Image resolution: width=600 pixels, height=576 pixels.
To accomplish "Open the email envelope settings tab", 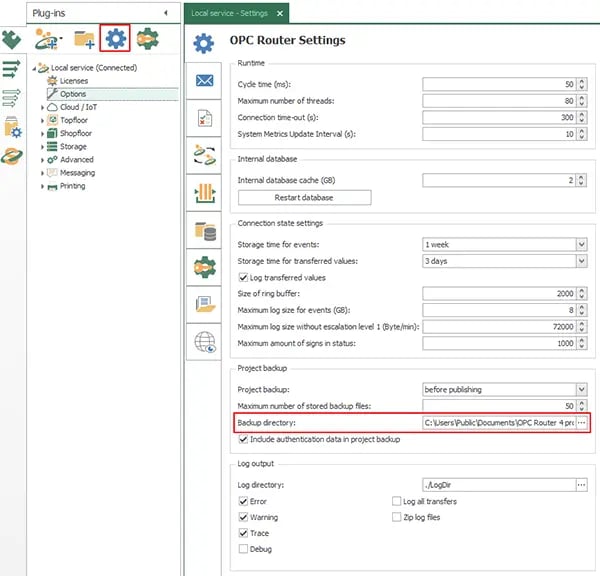I will [x=204, y=81].
